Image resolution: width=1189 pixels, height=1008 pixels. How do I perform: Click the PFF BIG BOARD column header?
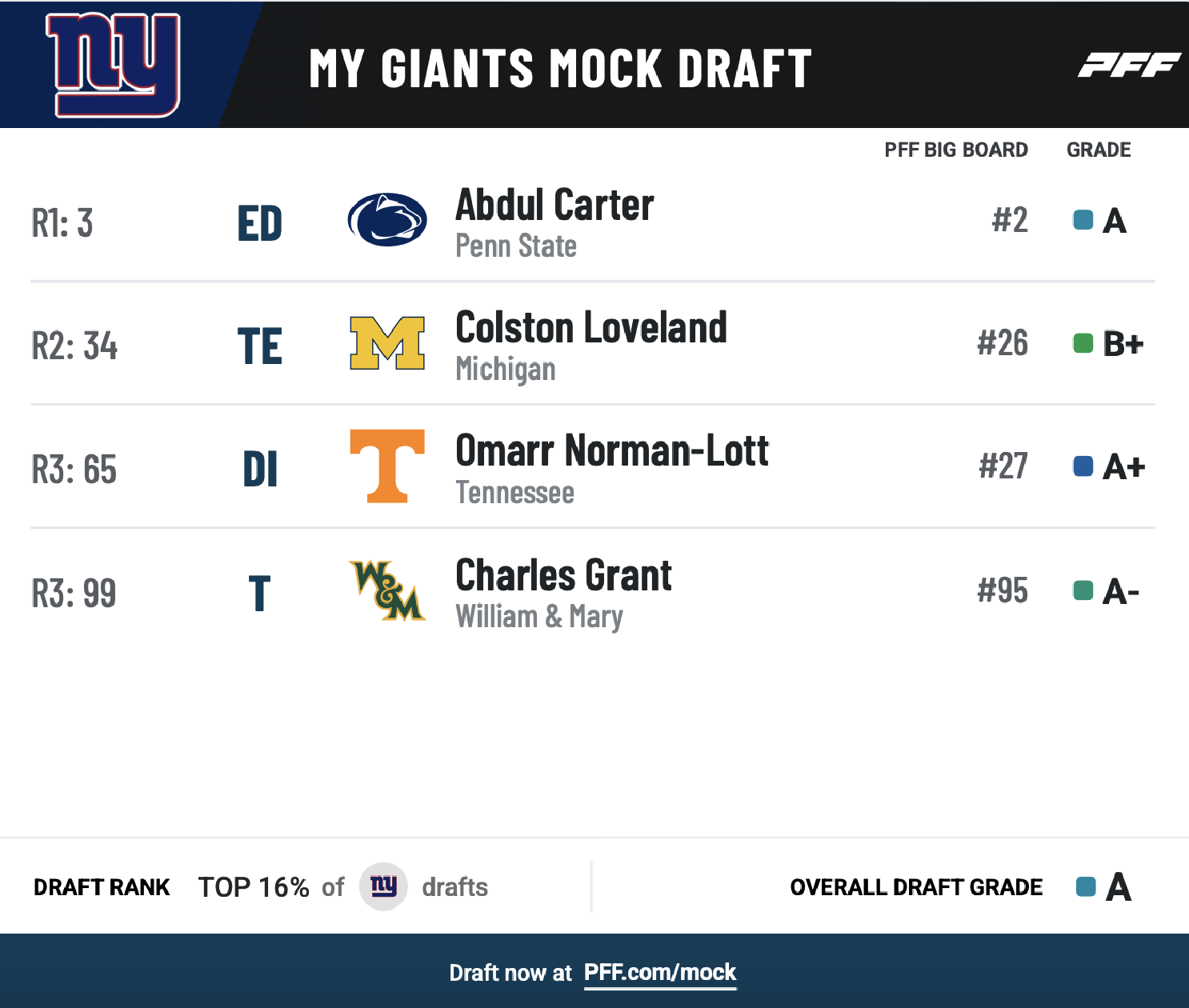[956, 150]
